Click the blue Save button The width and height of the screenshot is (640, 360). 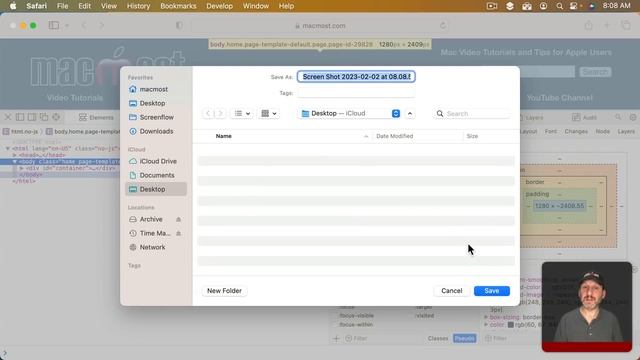(492, 291)
